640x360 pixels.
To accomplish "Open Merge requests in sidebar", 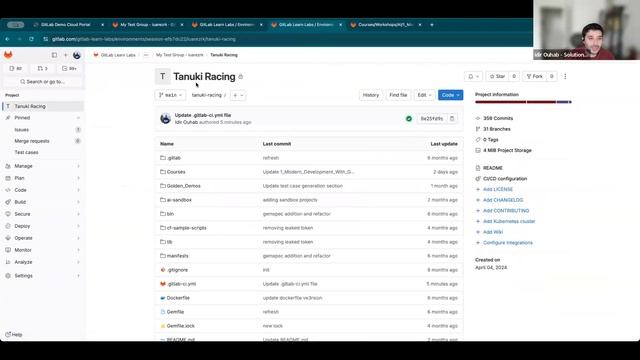I will pos(43,141).
